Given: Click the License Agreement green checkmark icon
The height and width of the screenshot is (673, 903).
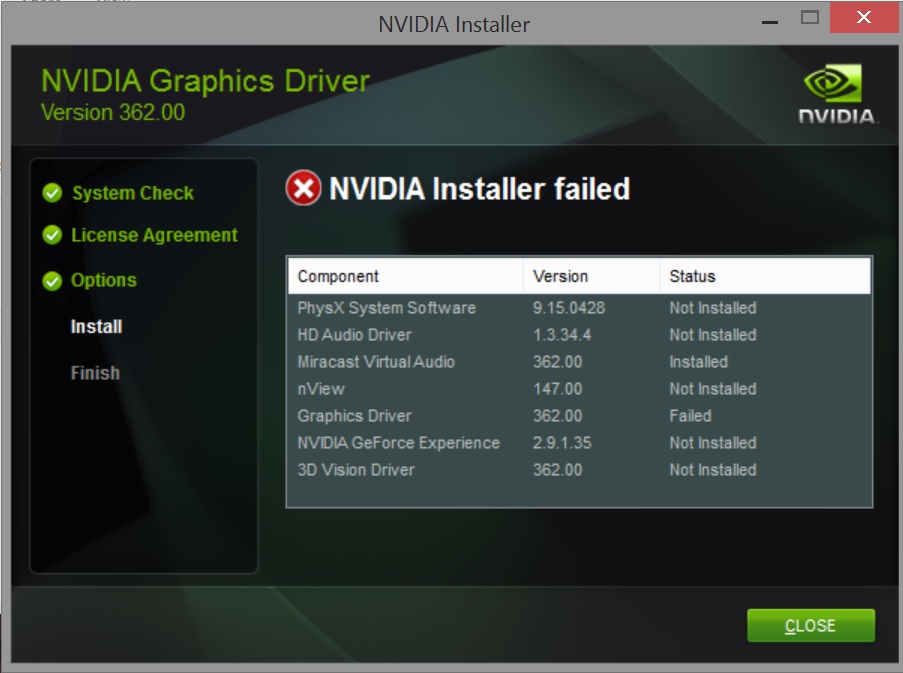Looking at the screenshot, I should pos(52,235).
